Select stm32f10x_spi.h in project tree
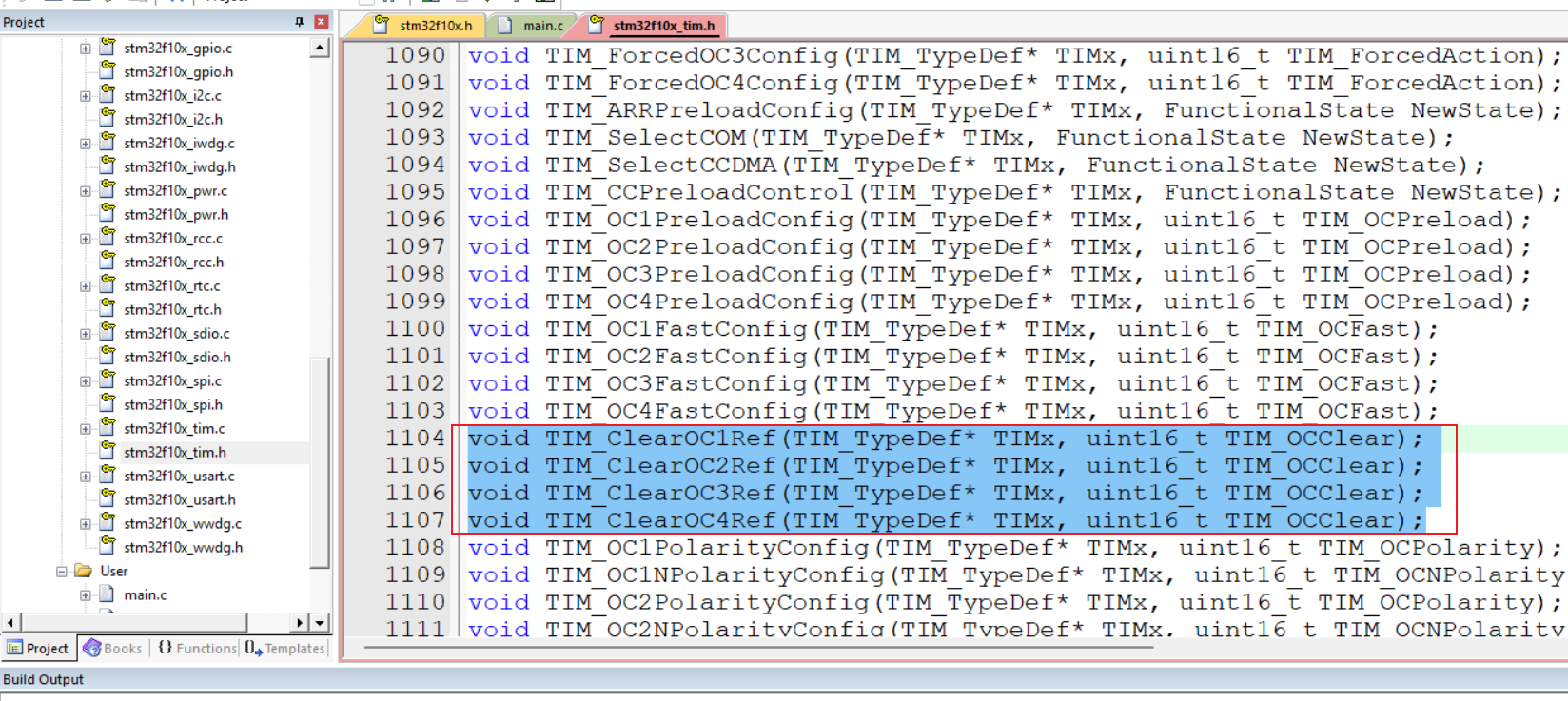 pos(173,404)
